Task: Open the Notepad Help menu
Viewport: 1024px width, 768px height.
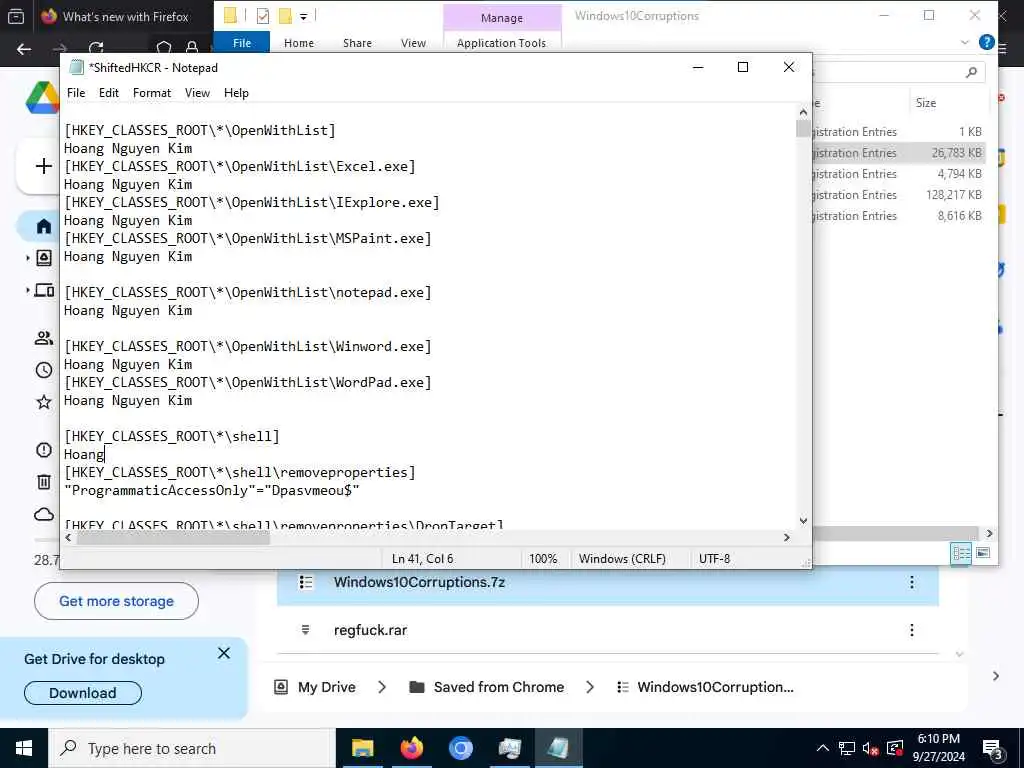Action: [236, 93]
